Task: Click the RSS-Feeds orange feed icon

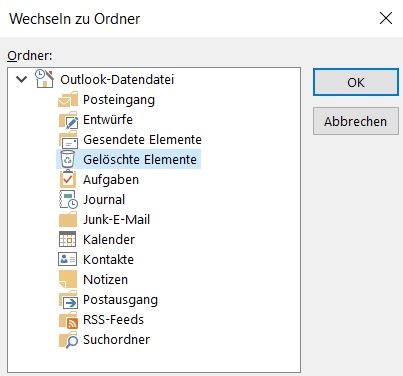Action: 68,320
